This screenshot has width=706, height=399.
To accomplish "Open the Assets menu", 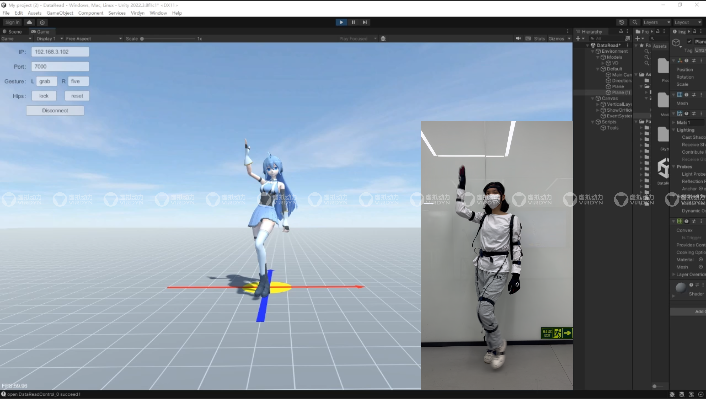I will tap(34, 13).
